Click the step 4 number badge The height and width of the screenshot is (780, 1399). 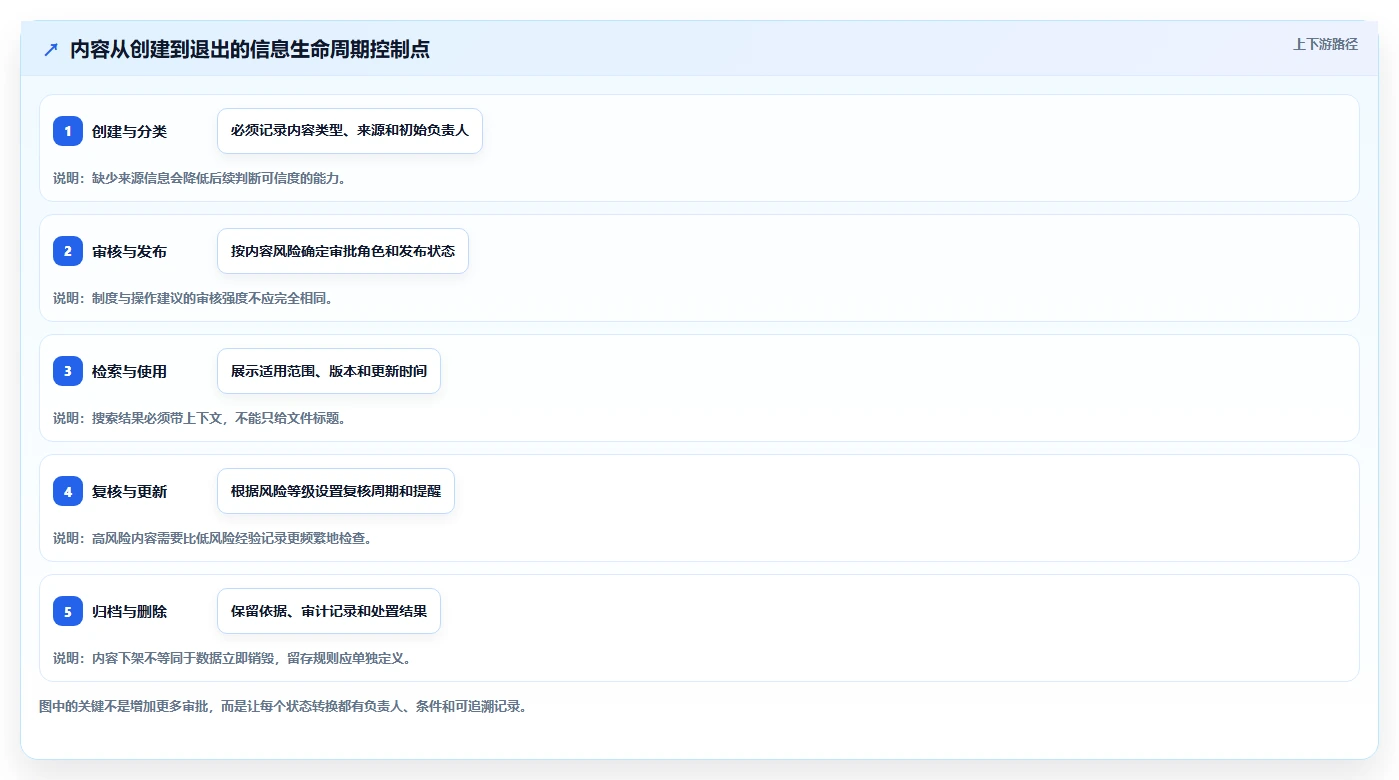click(68, 491)
